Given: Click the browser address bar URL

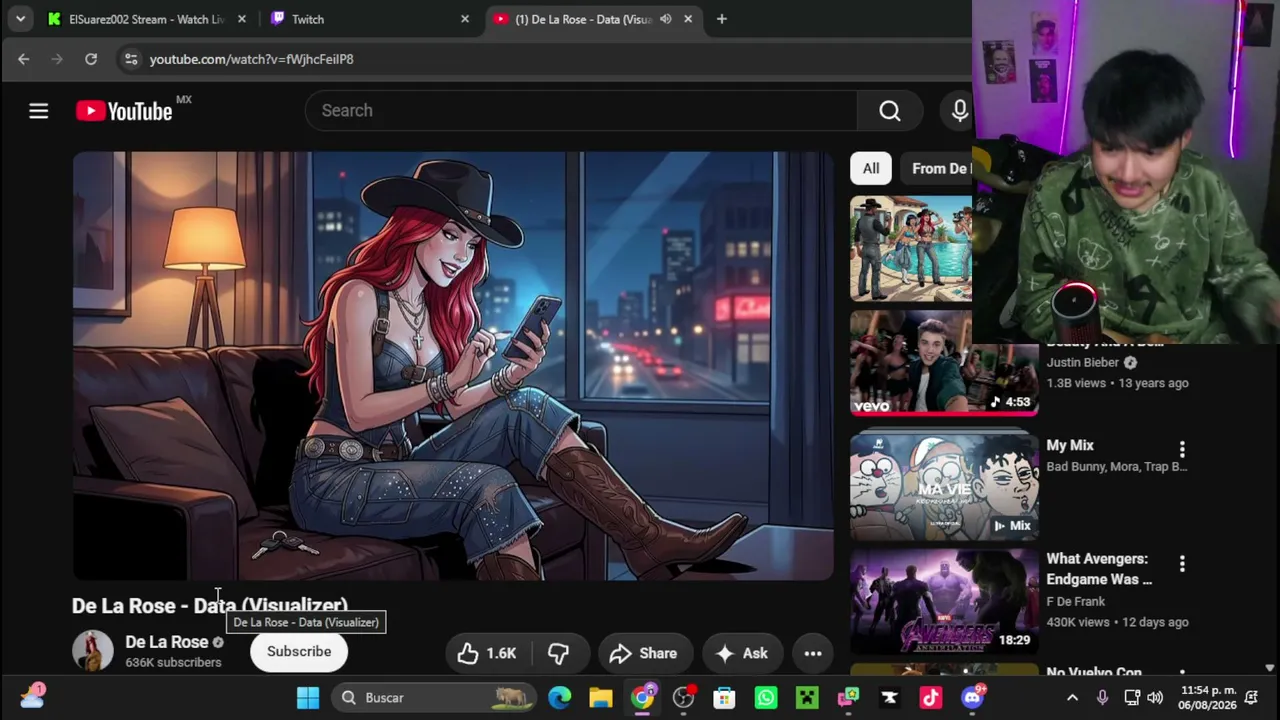Looking at the screenshot, I should 252,59.
